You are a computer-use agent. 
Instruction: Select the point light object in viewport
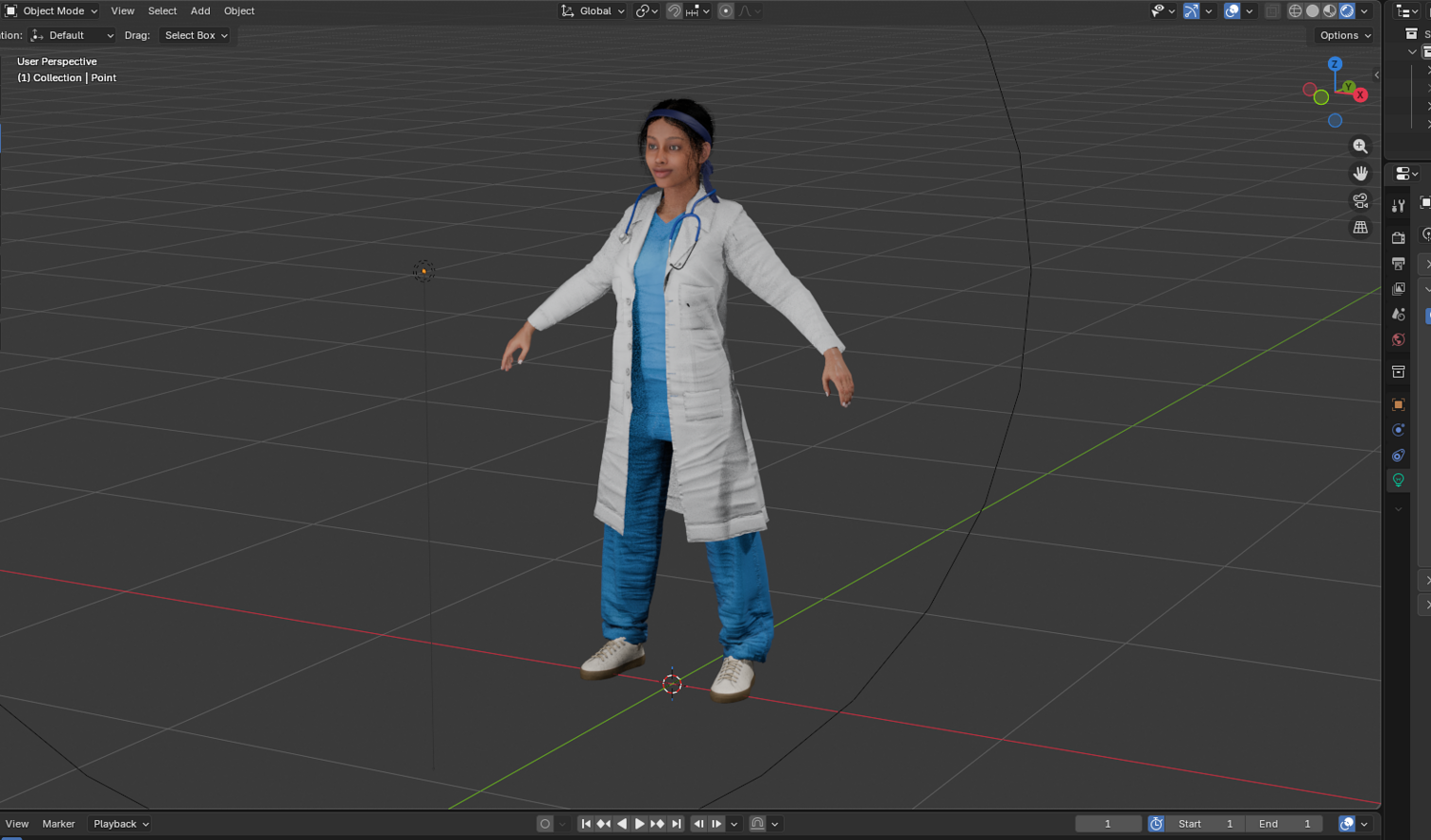tap(424, 272)
